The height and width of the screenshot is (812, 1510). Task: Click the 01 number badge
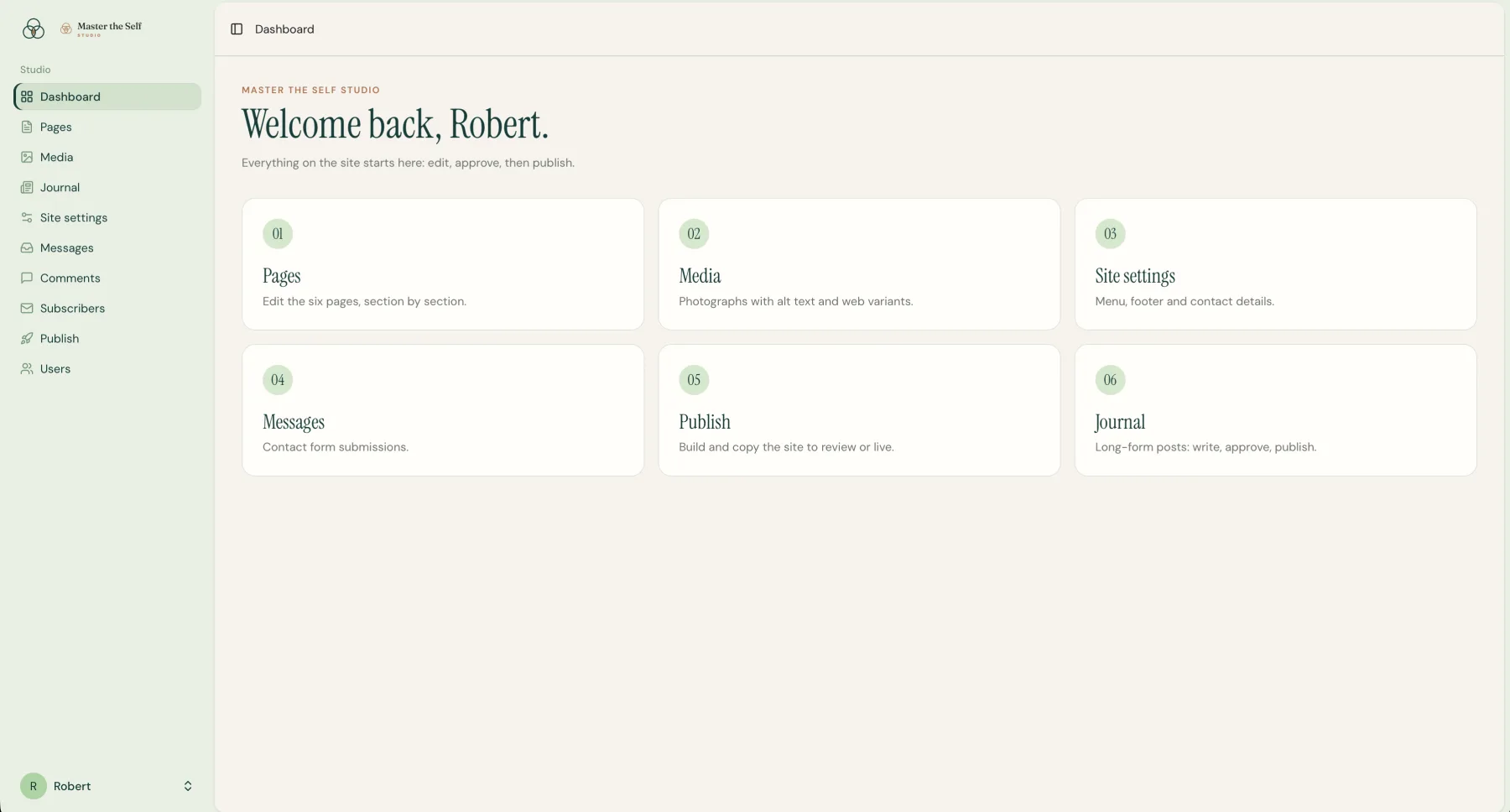[x=278, y=234]
